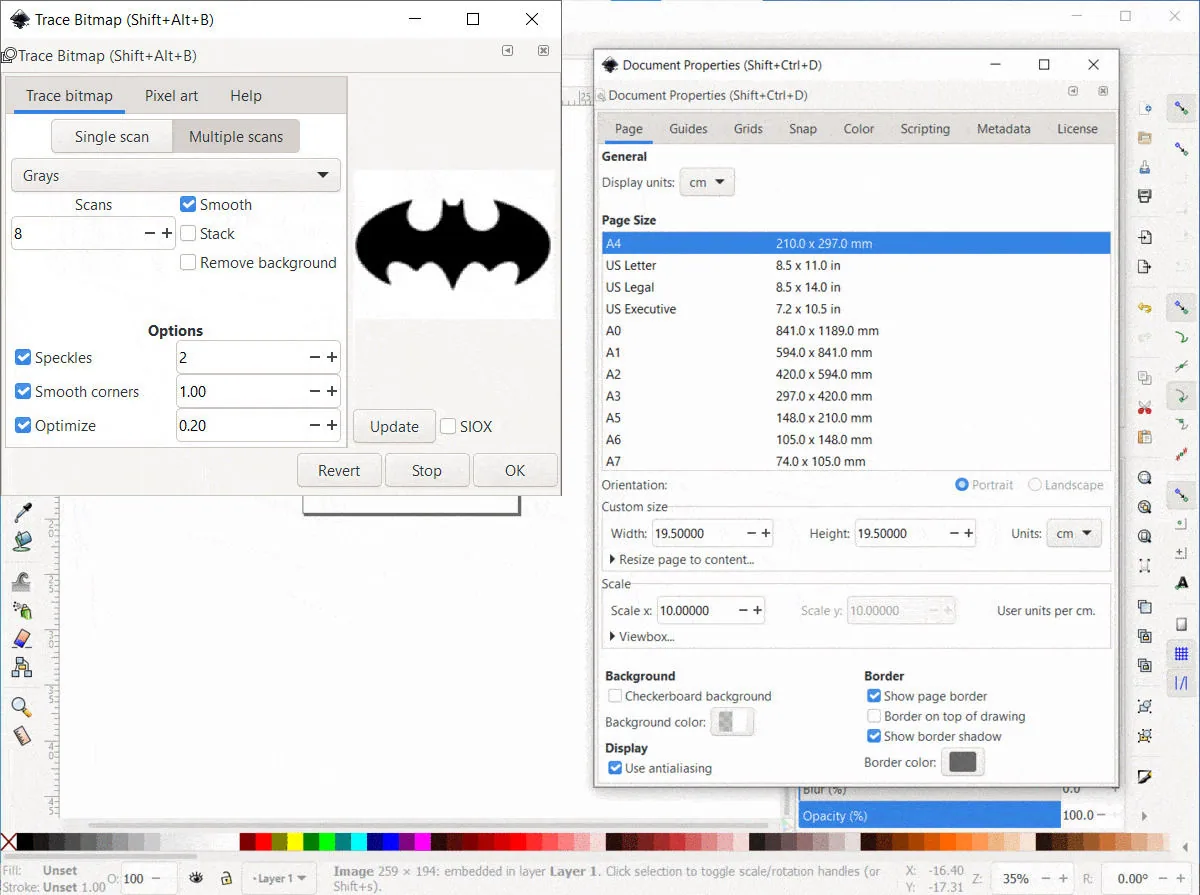Toggle grid snapping icon

[x=1181, y=654]
